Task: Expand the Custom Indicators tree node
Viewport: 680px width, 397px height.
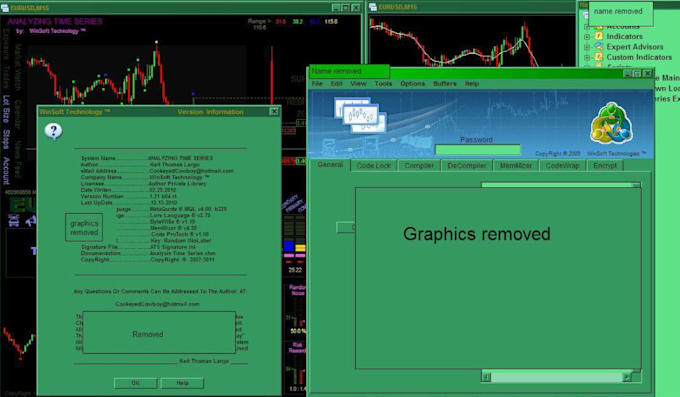Action: click(587, 57)
